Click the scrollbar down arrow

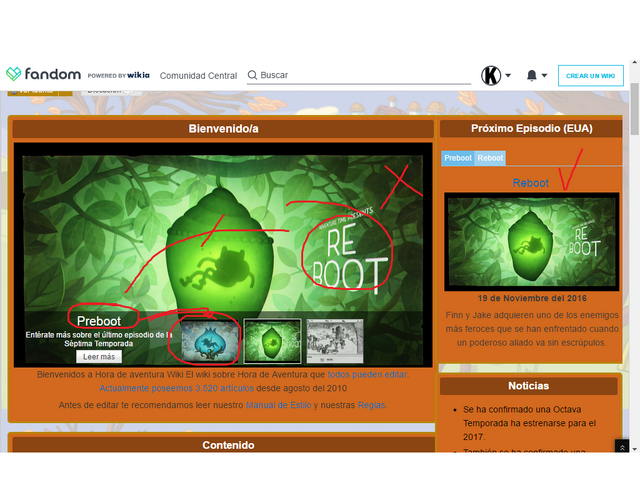634,449
